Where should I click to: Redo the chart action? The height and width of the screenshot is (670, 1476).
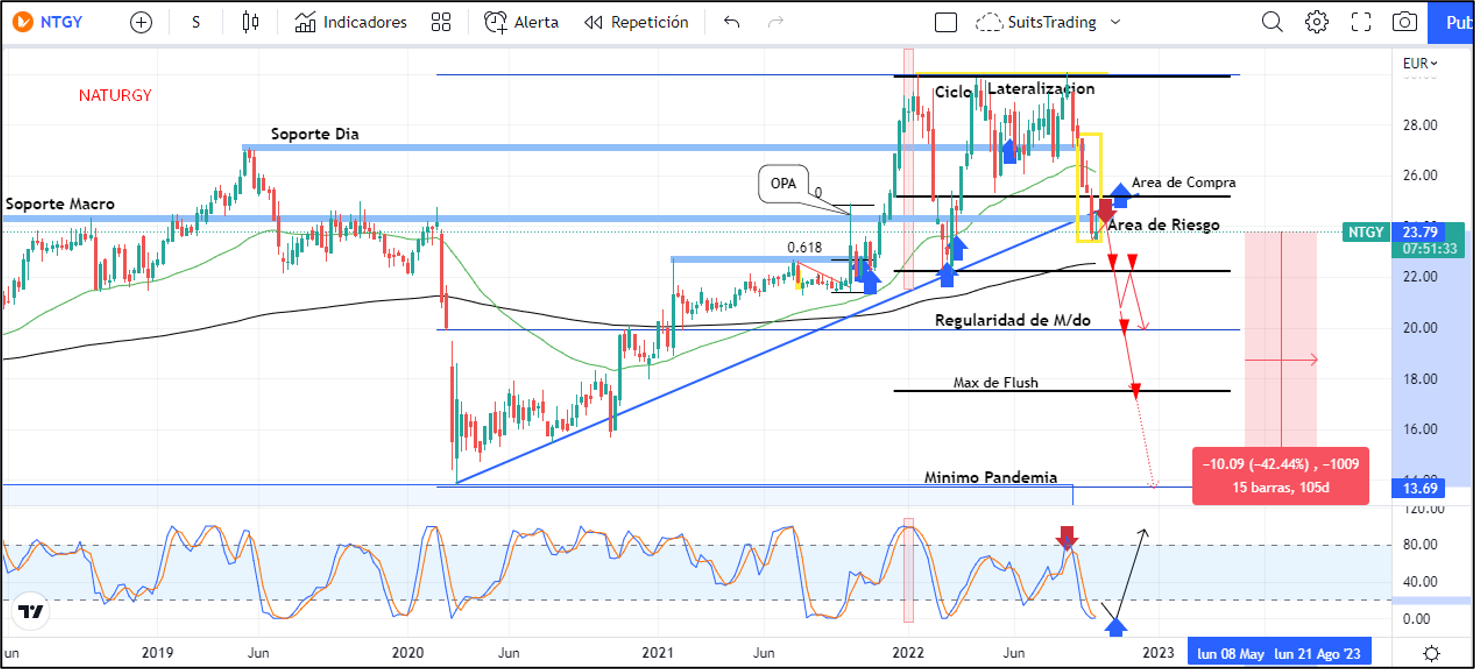coord(774,22)
